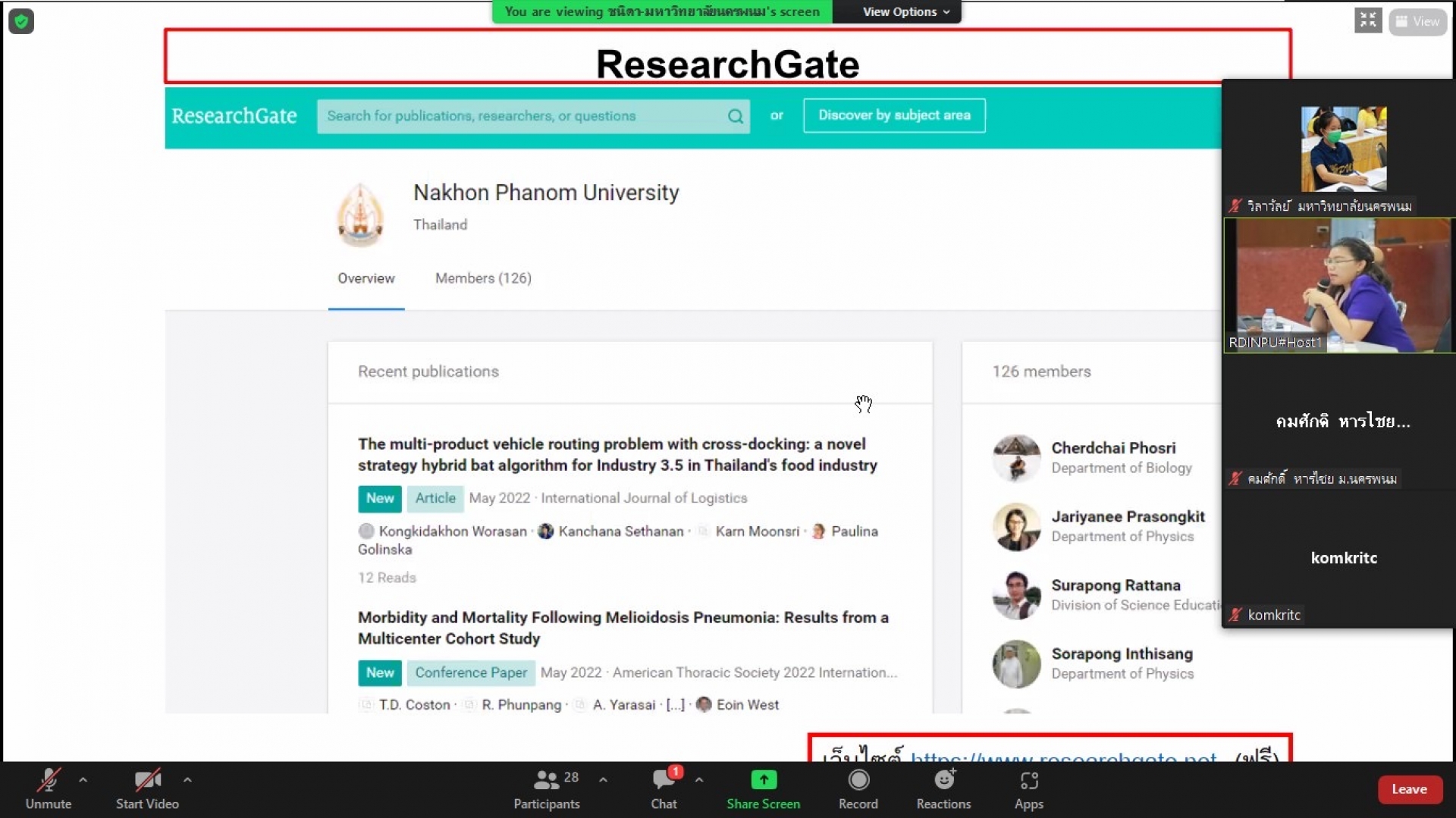This screenshot has width=1456, height=818.
Task: Click the 12 Reads text
Action: click(x=387, y=578)
